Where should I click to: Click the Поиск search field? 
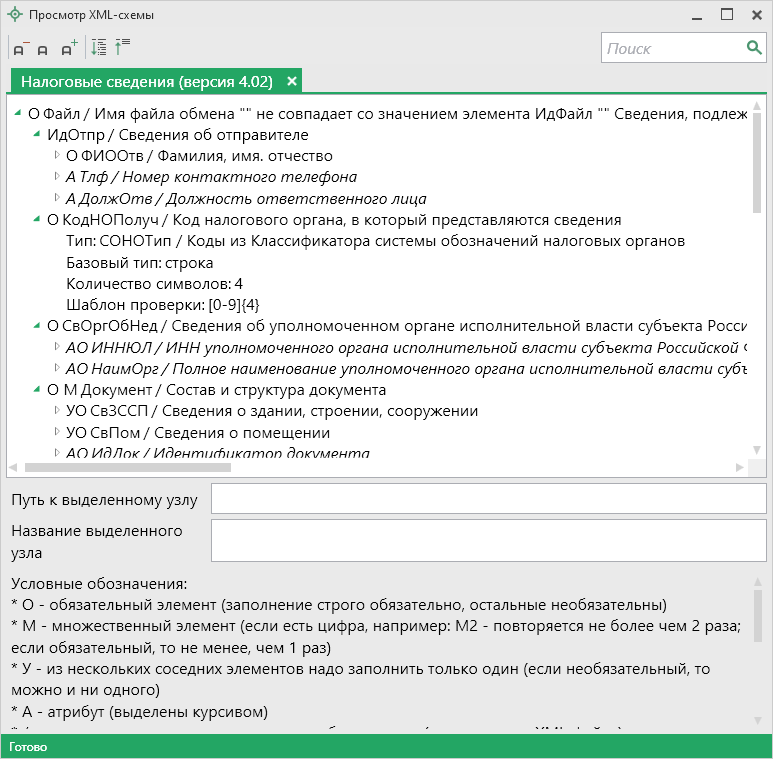[x=672, y=48]
